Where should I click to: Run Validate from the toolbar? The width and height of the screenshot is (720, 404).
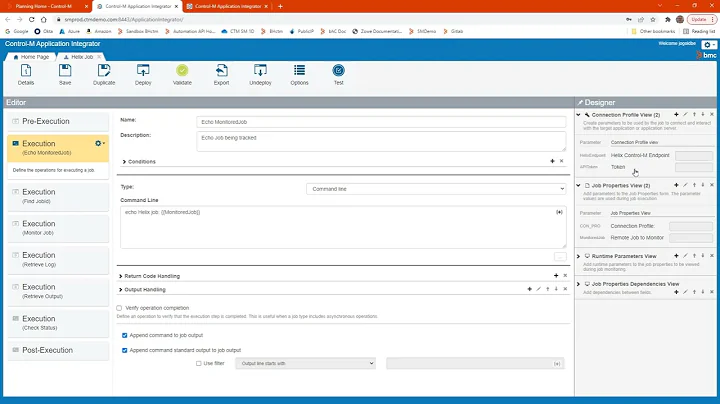[182, 74]
